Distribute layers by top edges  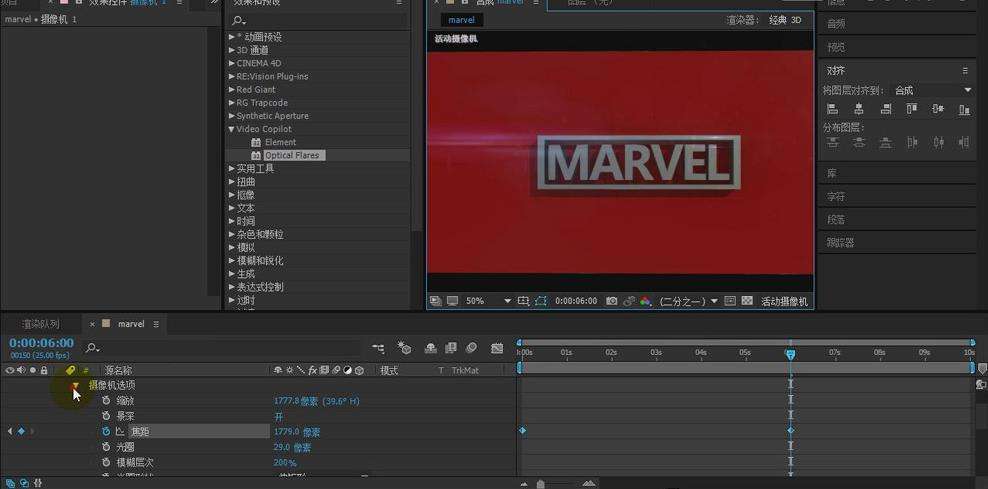point(832,142)
